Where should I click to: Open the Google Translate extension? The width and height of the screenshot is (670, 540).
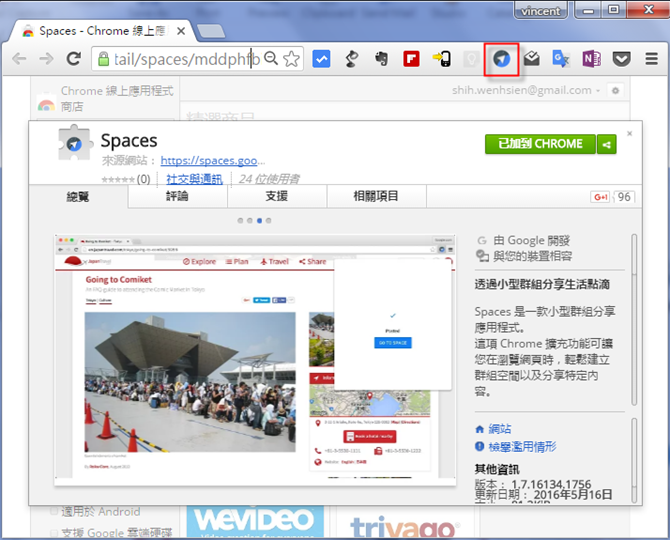(561, 59)
